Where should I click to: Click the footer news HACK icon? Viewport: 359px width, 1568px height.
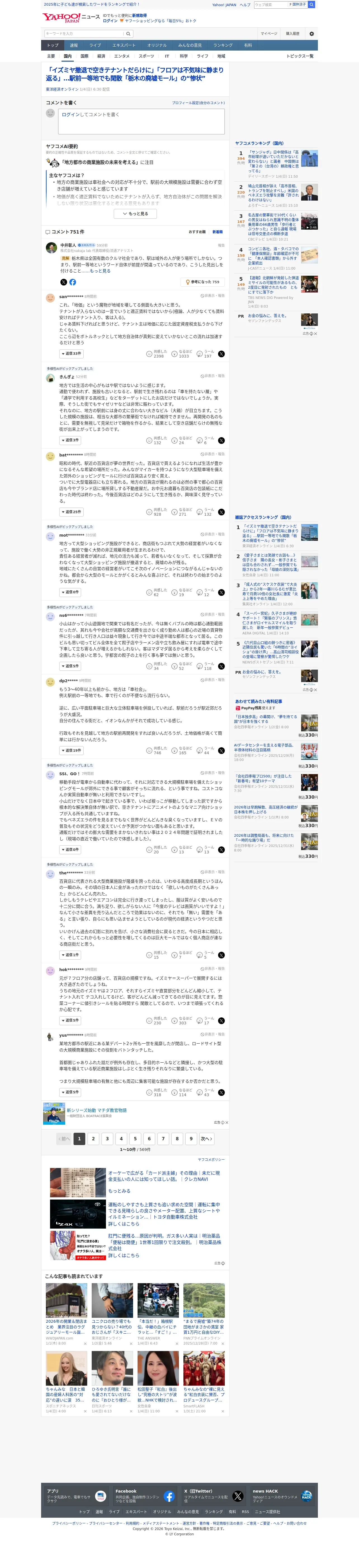[307, 1496]
